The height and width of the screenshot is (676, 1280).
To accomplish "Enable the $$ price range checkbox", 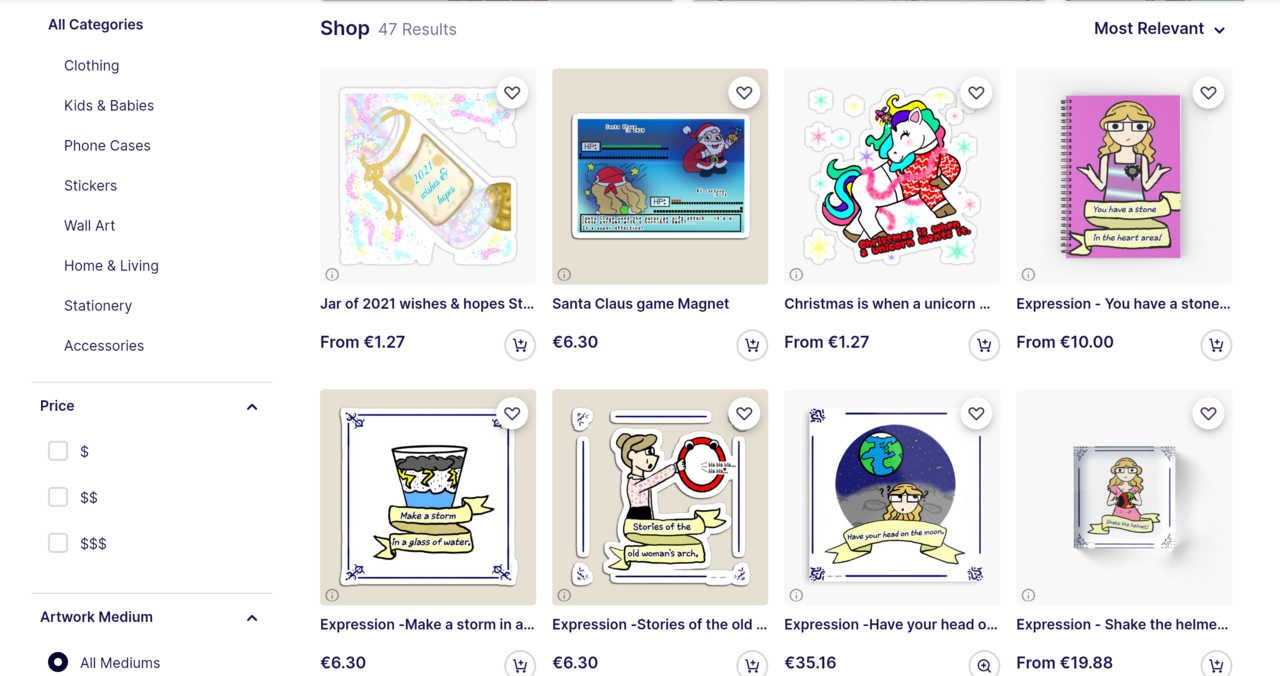I will point(58,497).
